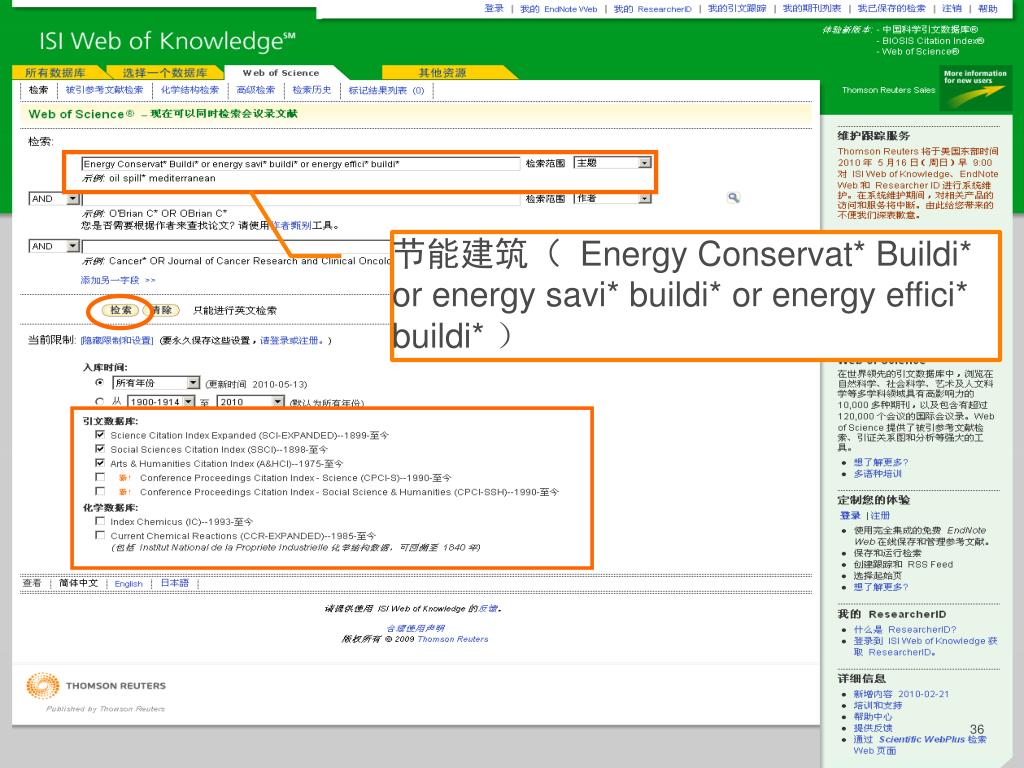
Task: Switch language to 简体中文
Action: coord(78,583)
